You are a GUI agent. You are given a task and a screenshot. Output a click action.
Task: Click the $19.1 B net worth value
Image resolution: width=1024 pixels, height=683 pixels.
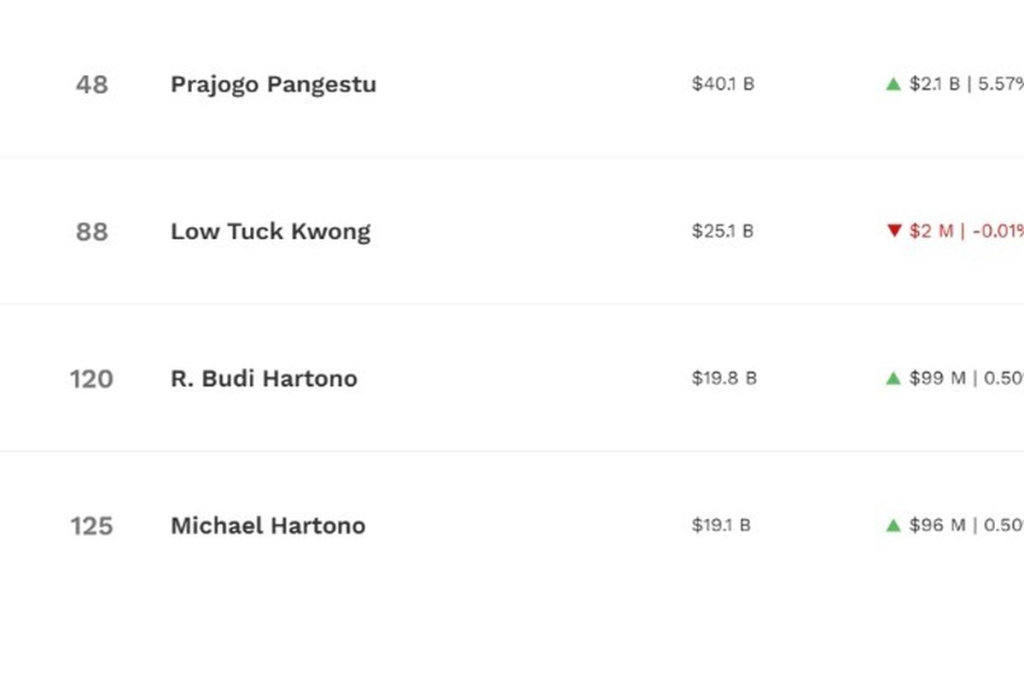(x=721, y=525)
